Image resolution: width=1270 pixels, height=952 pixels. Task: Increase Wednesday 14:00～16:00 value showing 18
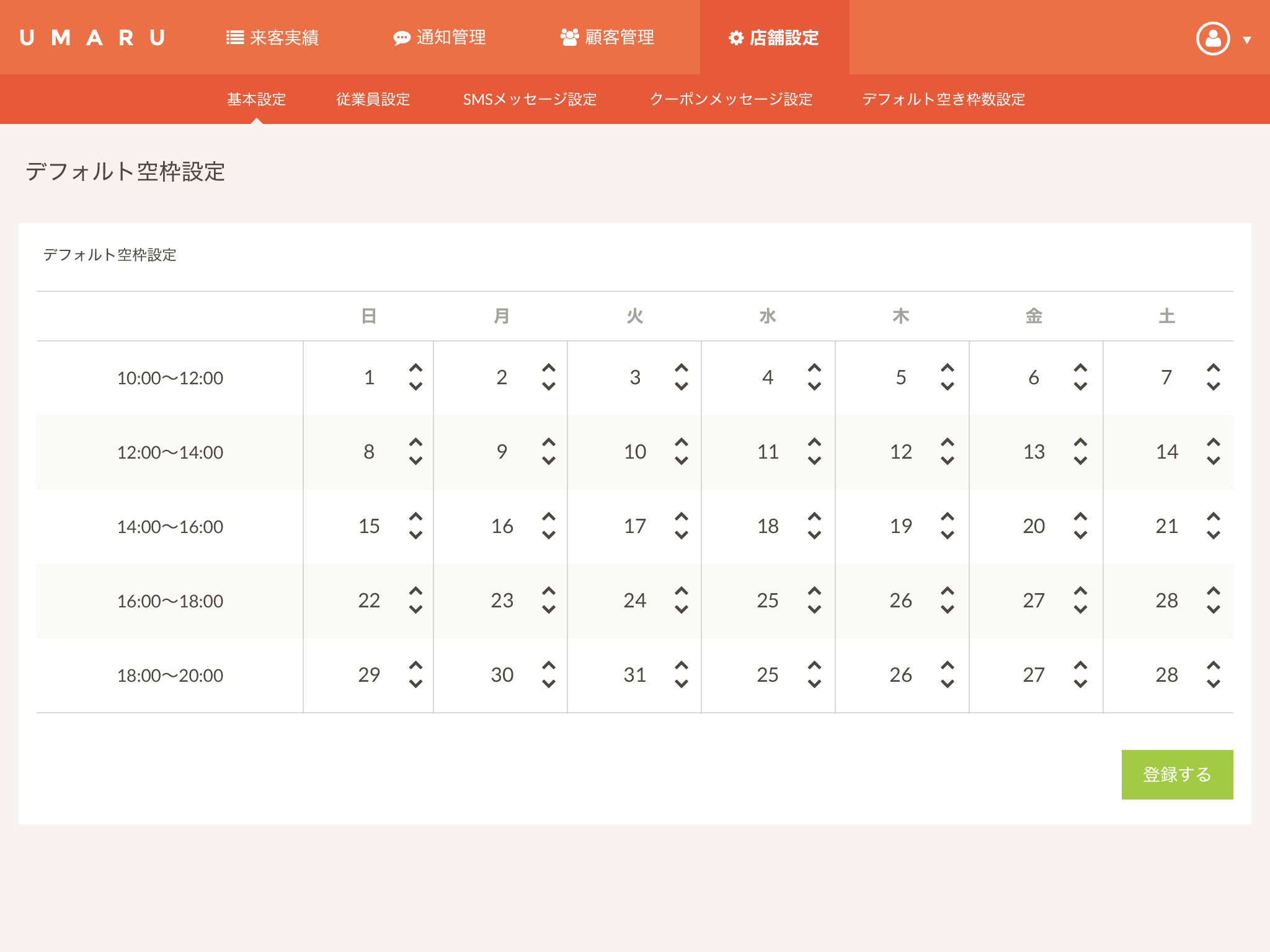(x=814, y=517)
